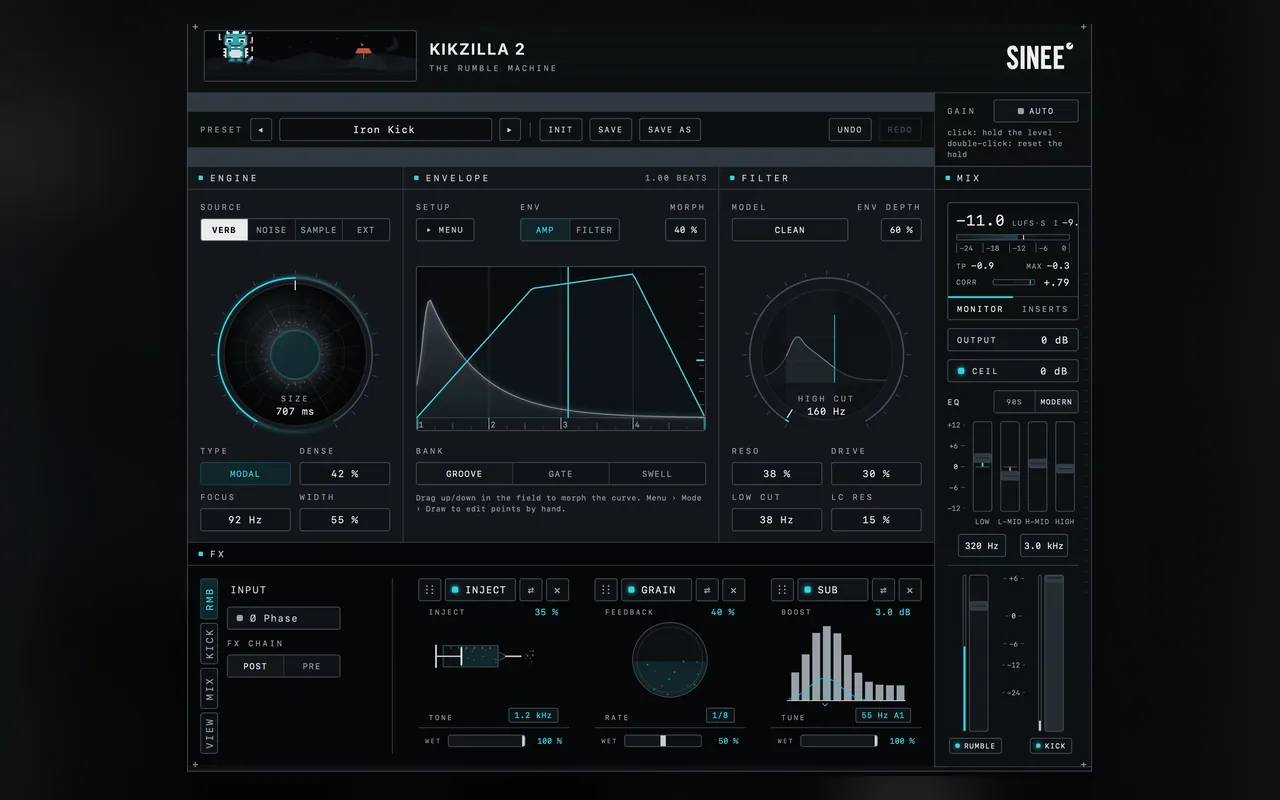Screen dimensions: 1280x800
Task: Toggle the CEIL limiter on or off
Action: [x=1013, y=371]
